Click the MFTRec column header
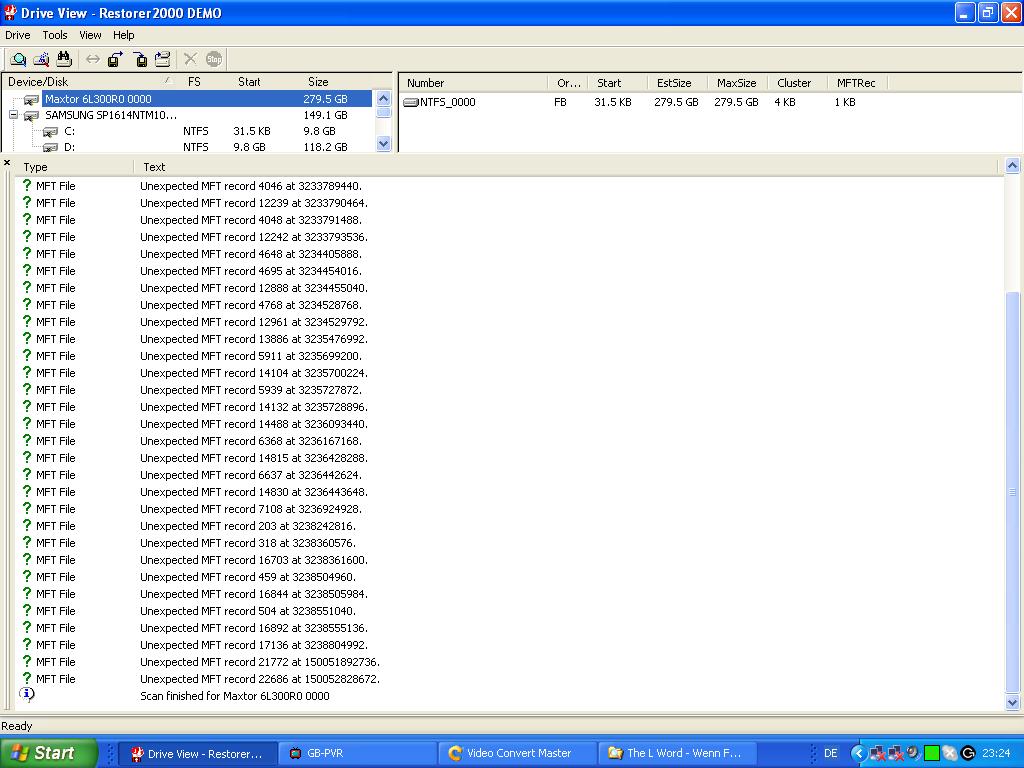This screenshot has width=1024, height=768. (x=857, y=83)
